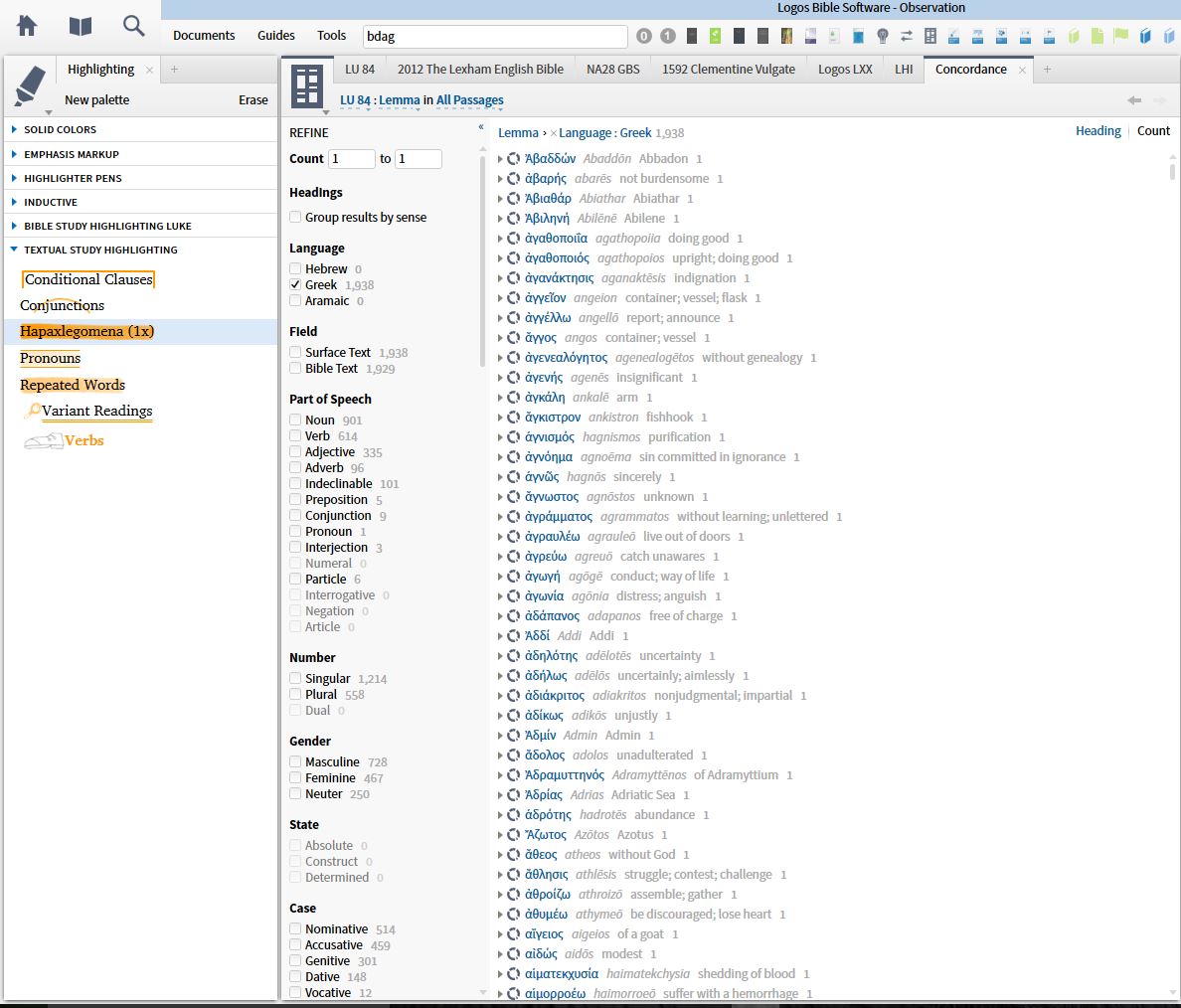Click the circular icon beside Ἀβαδδών
Image resolution: width=1181 pixels, height=1008 pixels.
click(514, 158)
